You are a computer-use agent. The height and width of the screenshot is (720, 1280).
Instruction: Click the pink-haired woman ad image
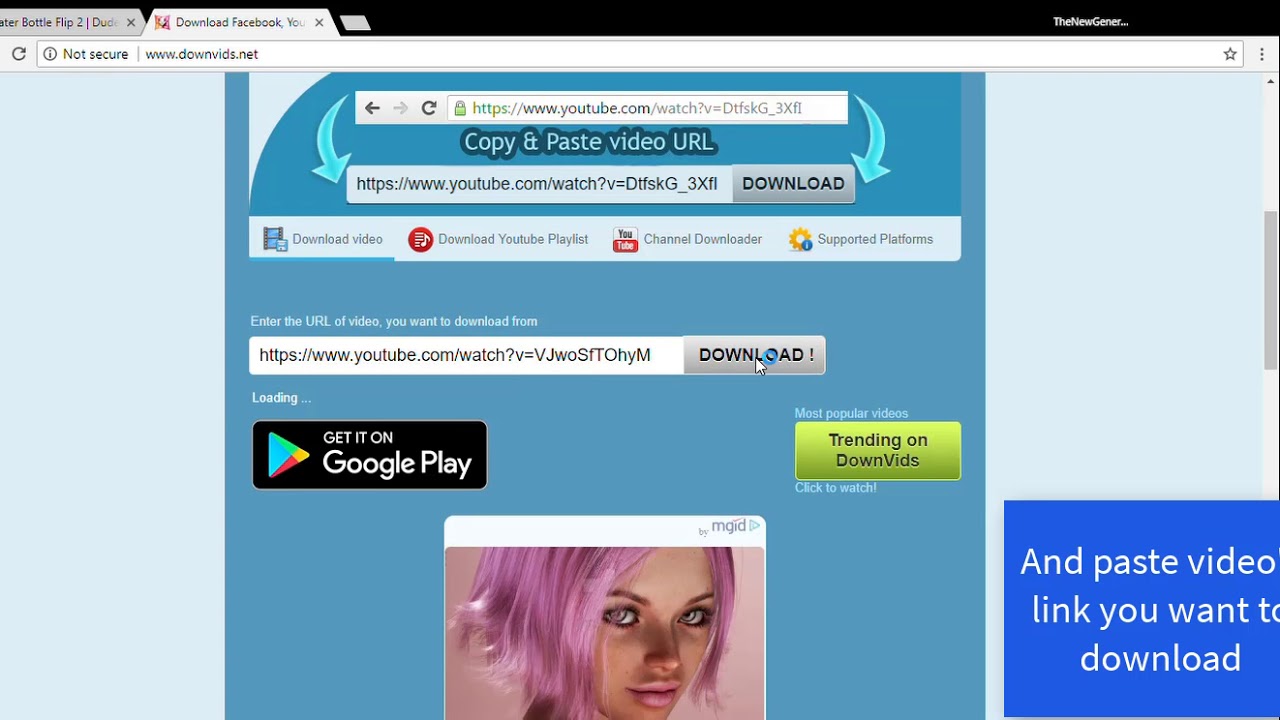pyautogui.click(x=605, y=633)
